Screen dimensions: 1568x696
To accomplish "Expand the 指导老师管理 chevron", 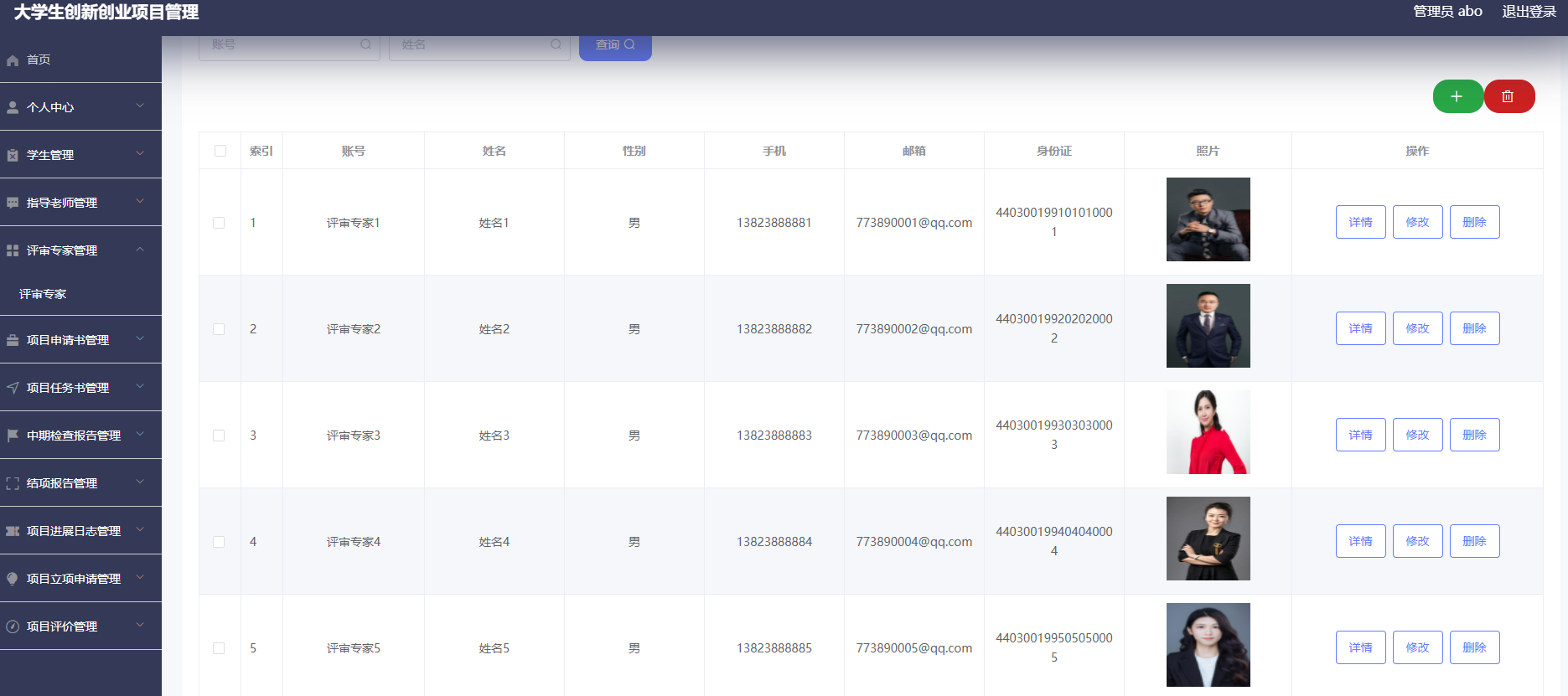I will tap(140, 201).
